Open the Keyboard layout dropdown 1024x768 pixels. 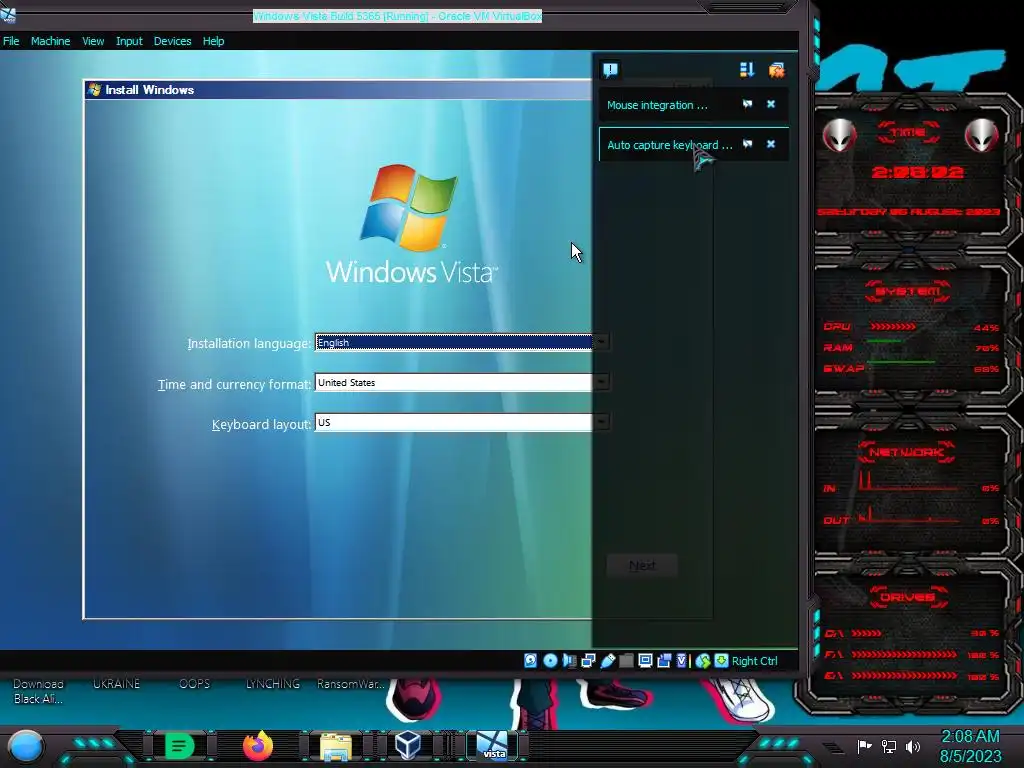click(x=462, y=422)
